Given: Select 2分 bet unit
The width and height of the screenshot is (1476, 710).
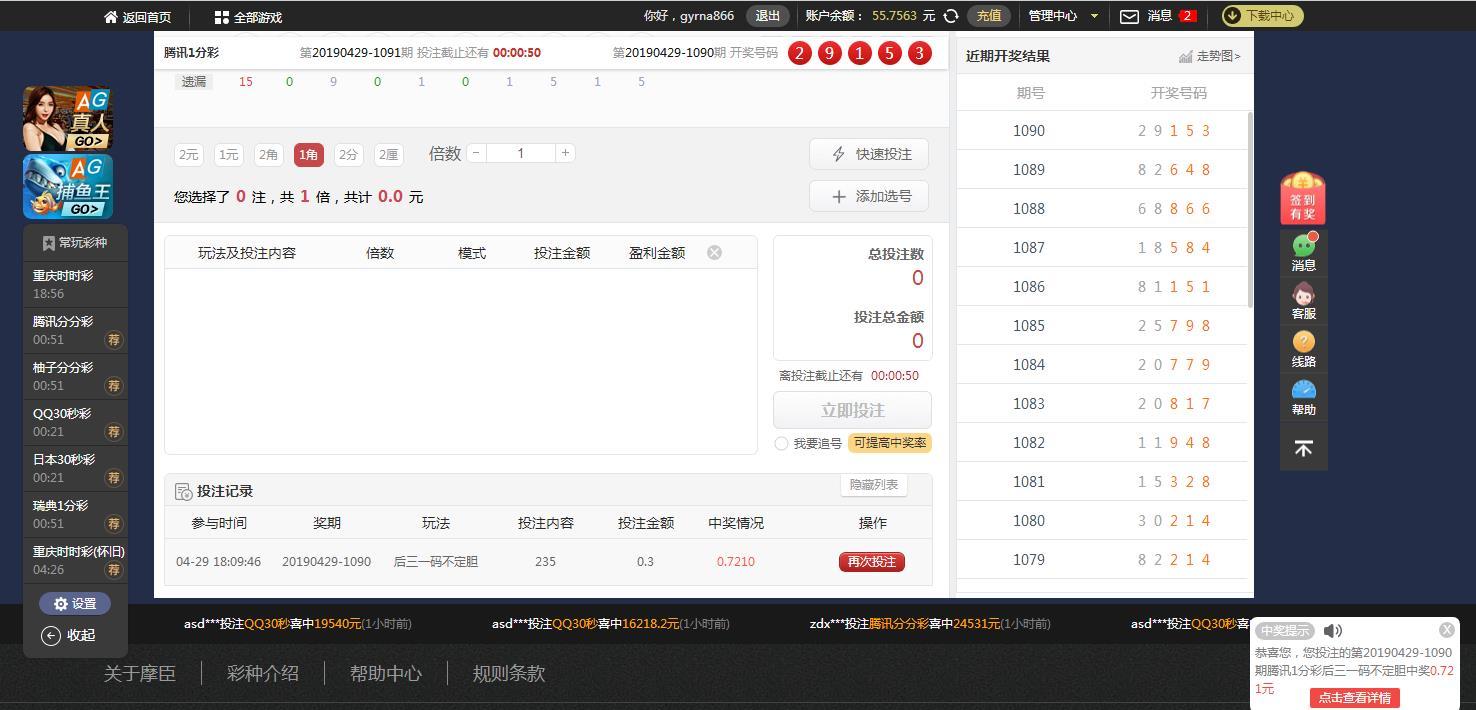Looking at the screenshot, I should coord(348,155).
